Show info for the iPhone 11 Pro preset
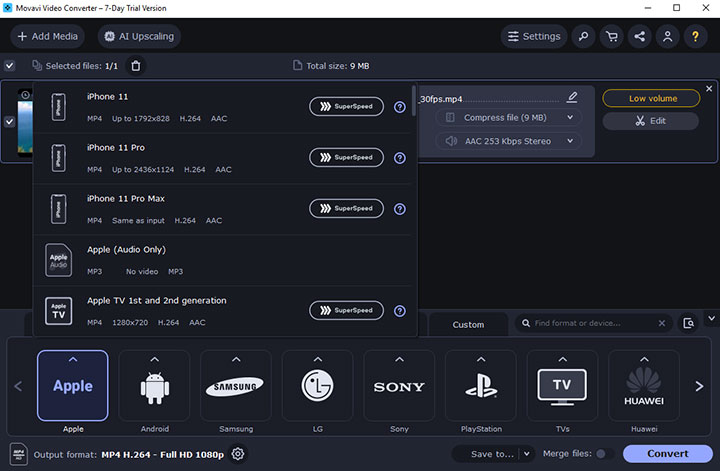The width and height of the screenshot is (720, 471). (x=400, y=158)
